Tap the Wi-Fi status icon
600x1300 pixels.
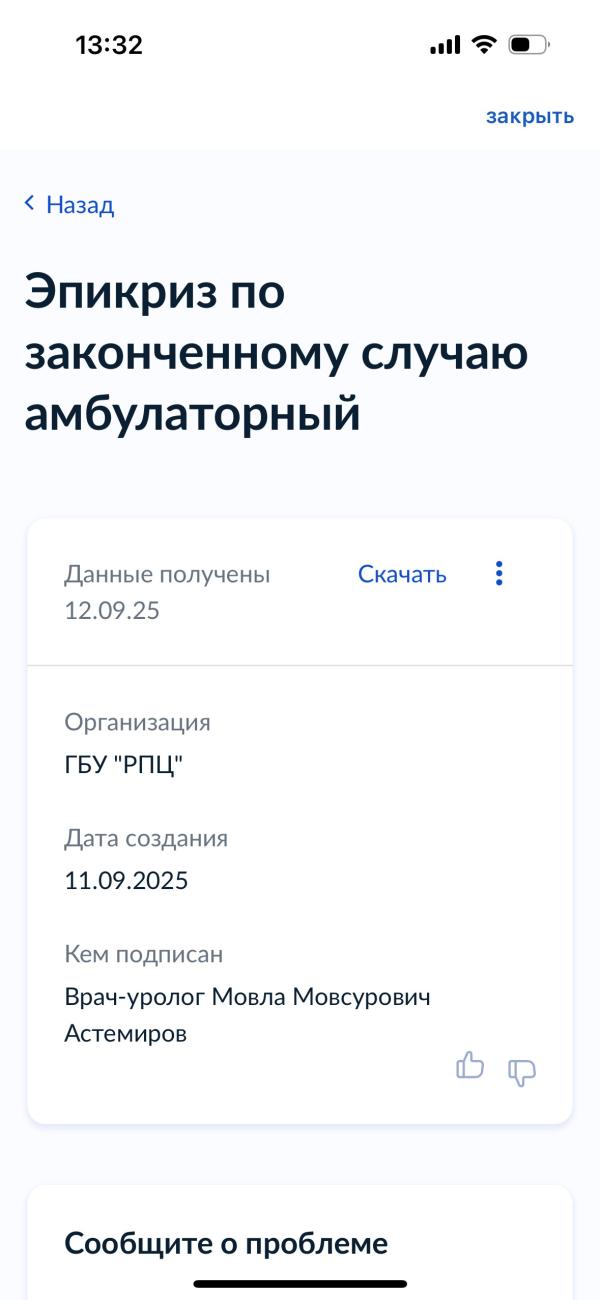point(485,45)
